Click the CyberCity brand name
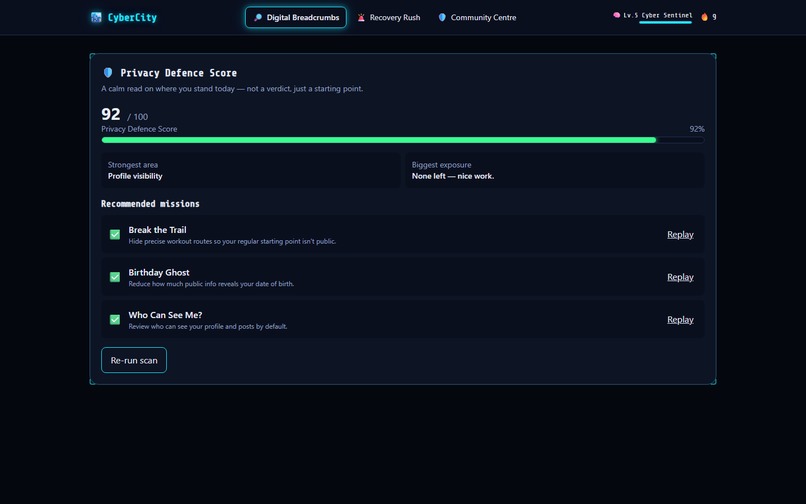Viewport: 806px width, 504px height. pos(132,17)
